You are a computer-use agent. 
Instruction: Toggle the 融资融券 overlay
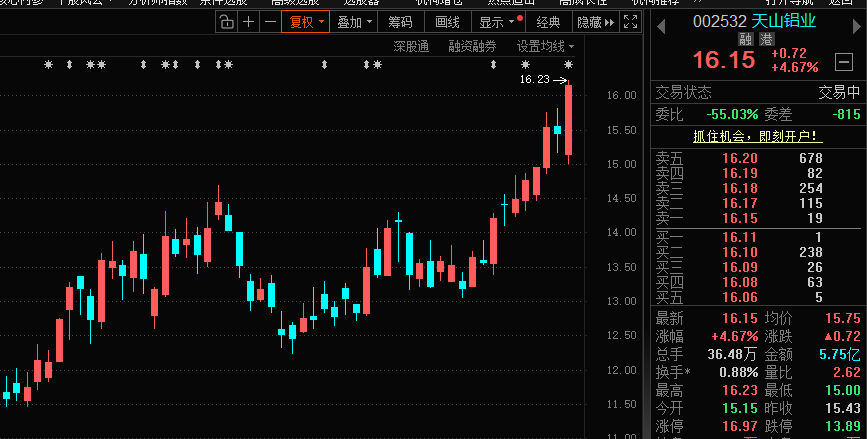pos(472,46)
